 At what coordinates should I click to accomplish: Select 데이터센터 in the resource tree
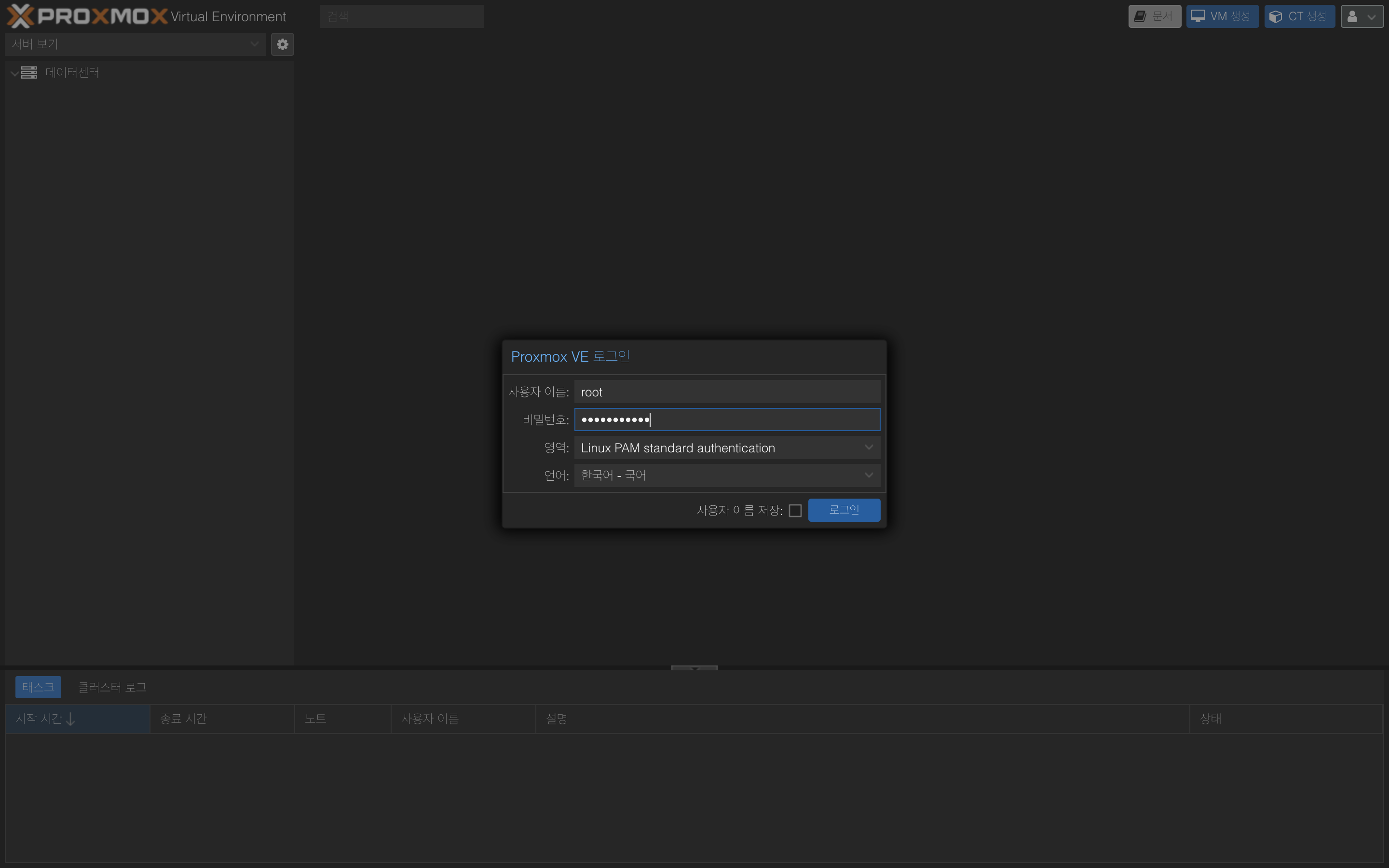click(x=72, y=72)
